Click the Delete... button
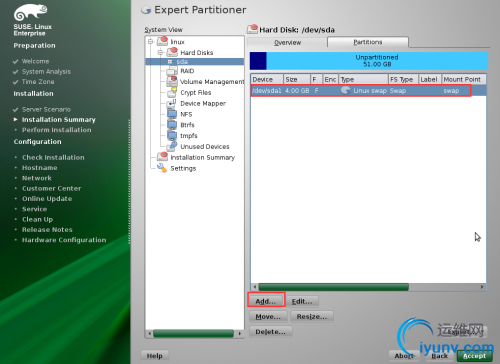Viewport: 500px width, 364px height. tap(270, 332)
